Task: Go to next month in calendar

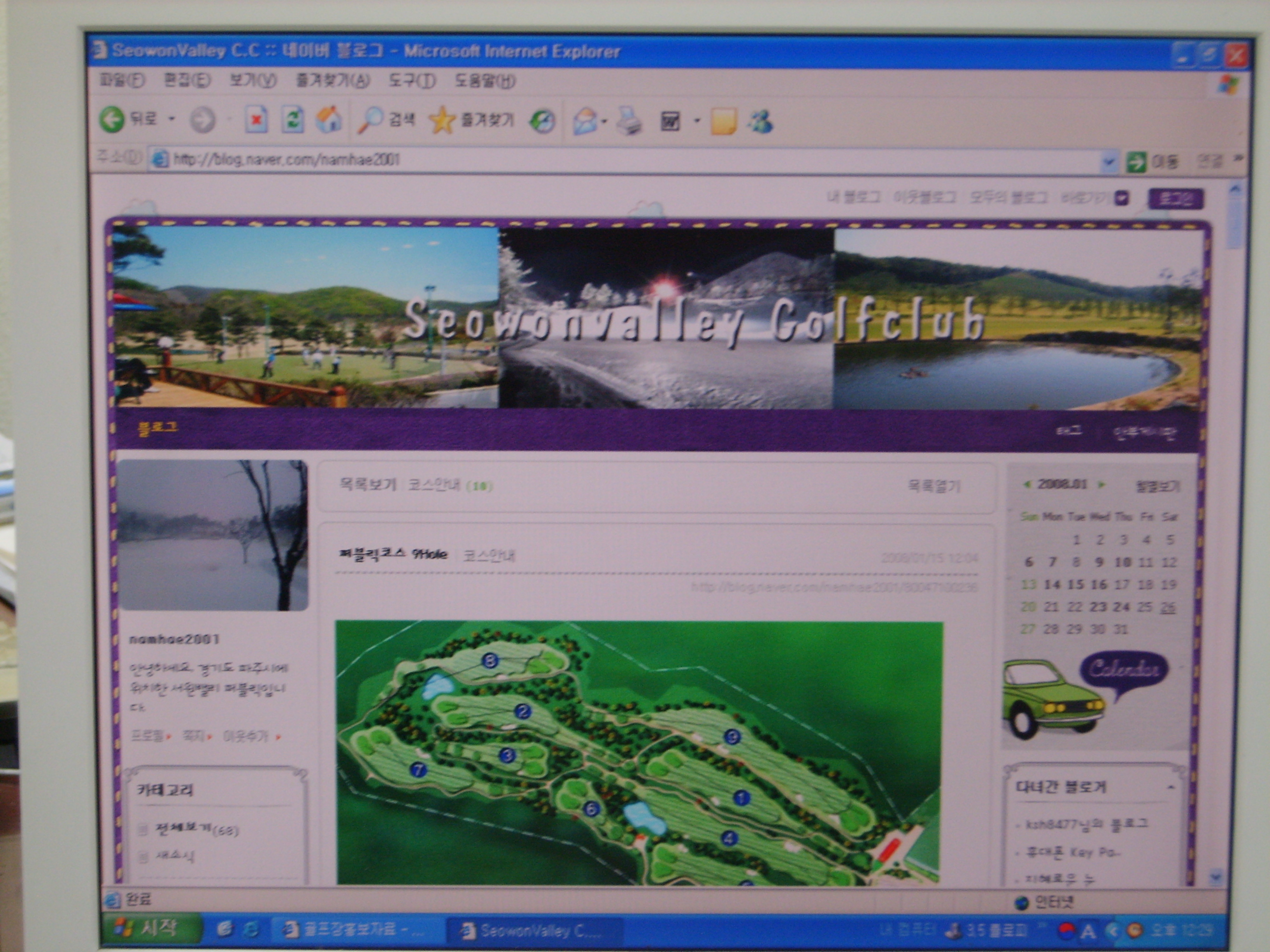Action: (x=1101, y=484)
